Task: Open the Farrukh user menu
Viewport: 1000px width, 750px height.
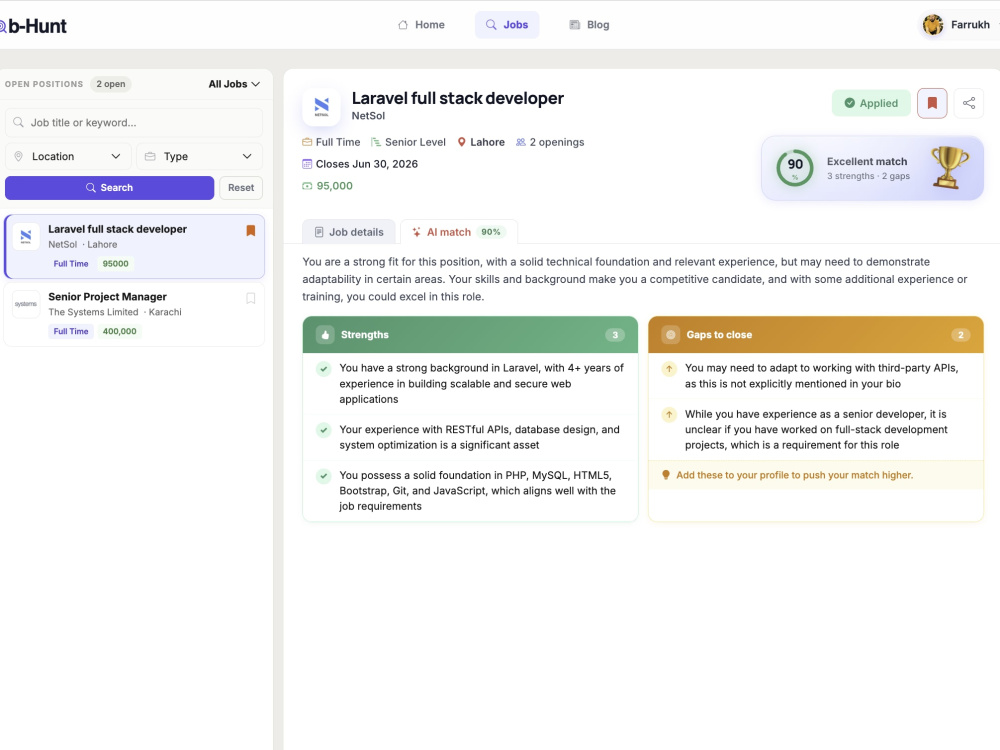Action: (960, 25)
